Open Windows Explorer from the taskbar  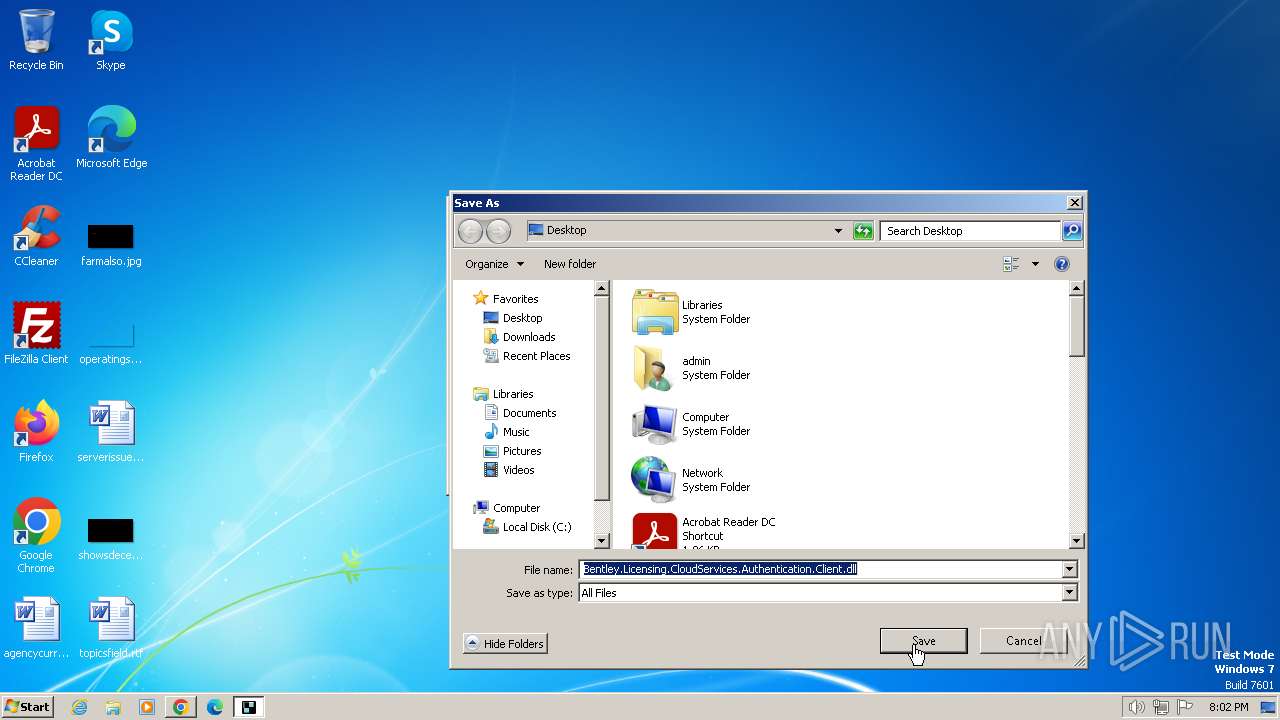tap(113, 707)
